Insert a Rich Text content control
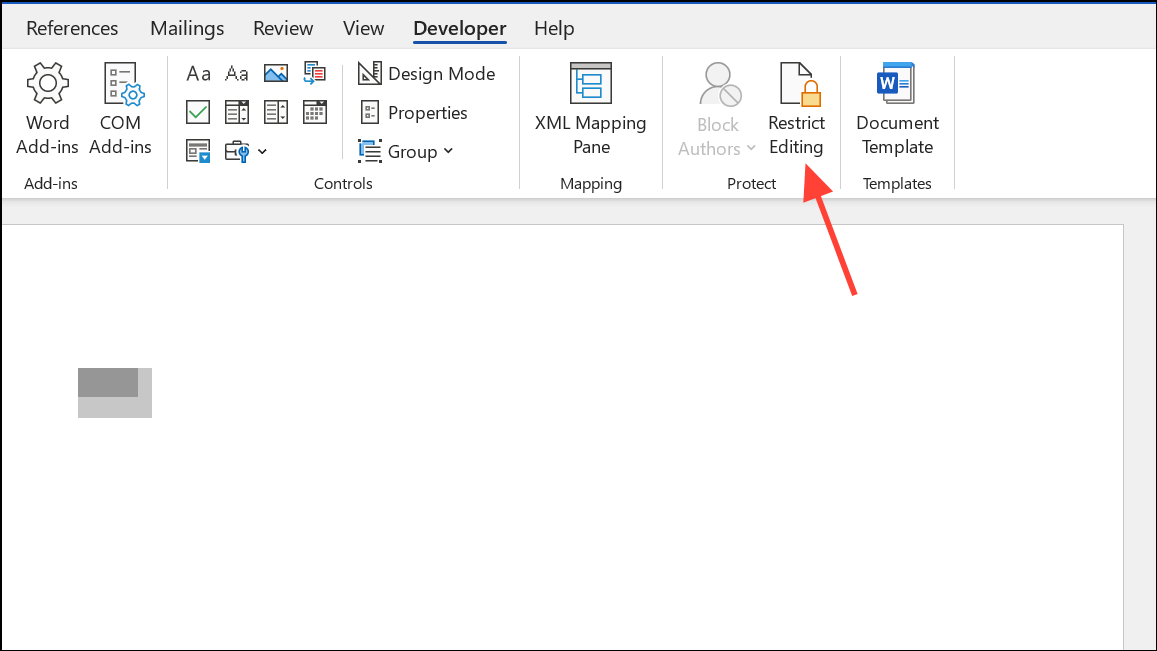The image size is (1157, 651). pos(197,73)
